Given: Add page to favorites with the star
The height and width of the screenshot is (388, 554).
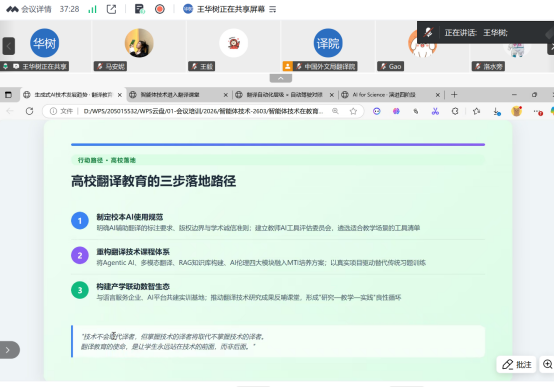Looking at the screenshot, I should point(353,111).
